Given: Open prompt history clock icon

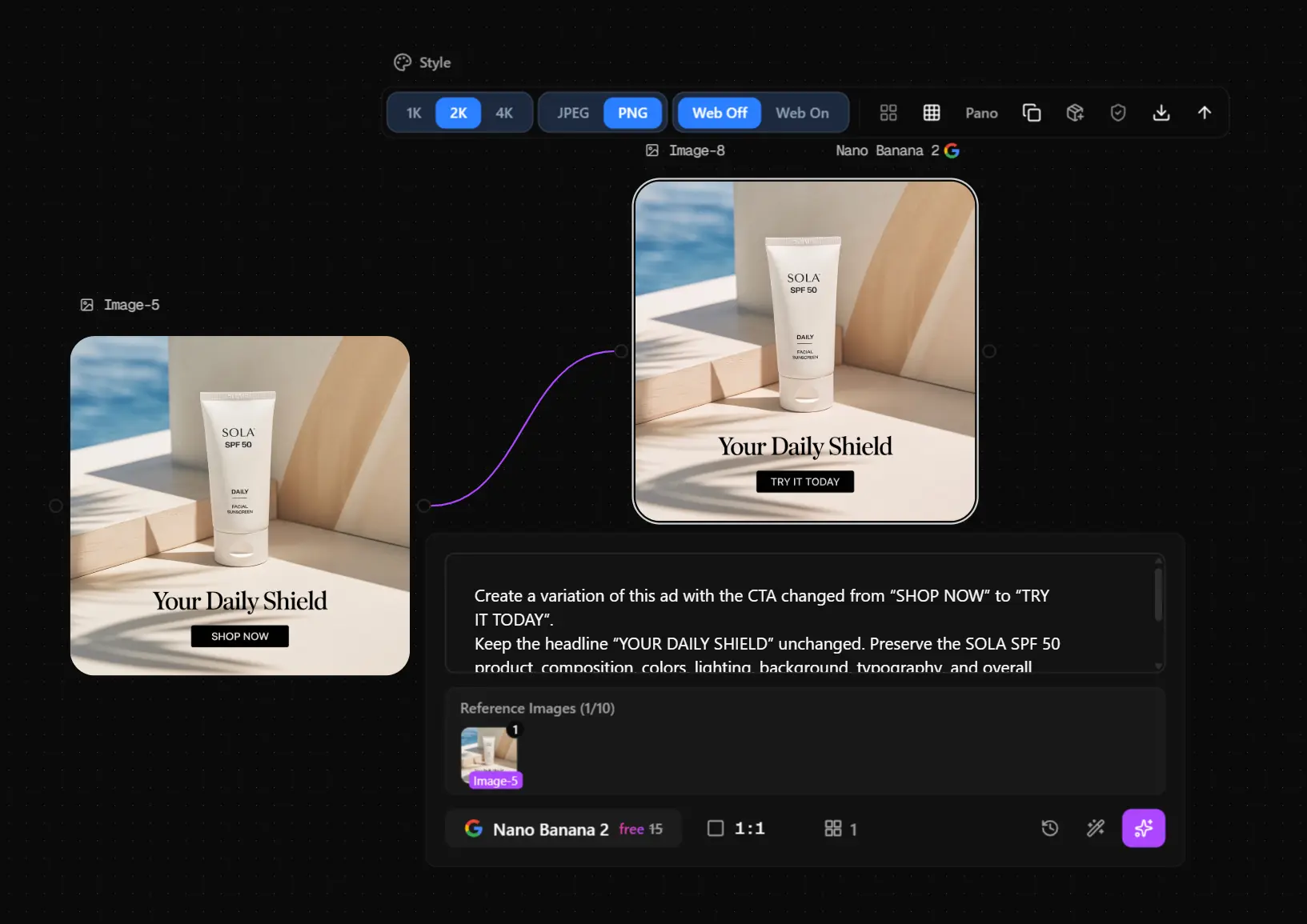Looking at the screenshot, I should pos(1050,829).
